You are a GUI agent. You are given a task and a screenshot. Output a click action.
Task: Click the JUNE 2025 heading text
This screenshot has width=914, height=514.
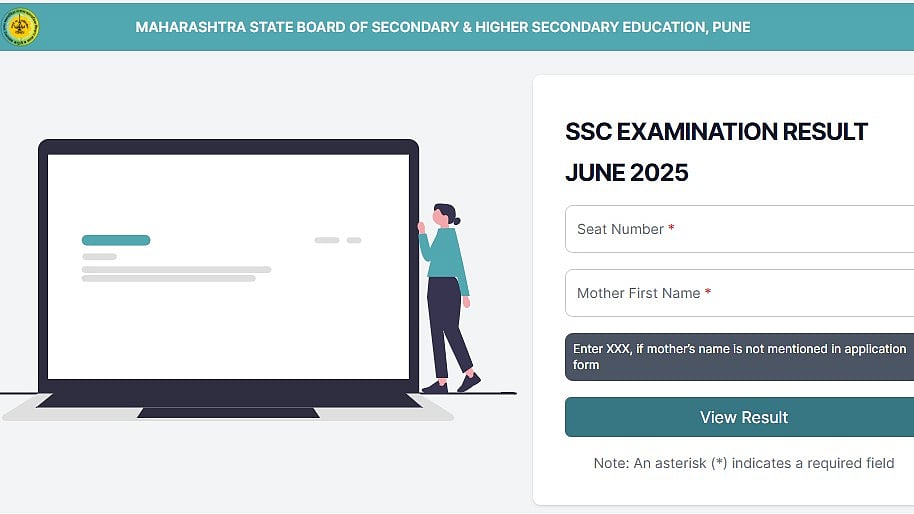[x=627, y=173]
